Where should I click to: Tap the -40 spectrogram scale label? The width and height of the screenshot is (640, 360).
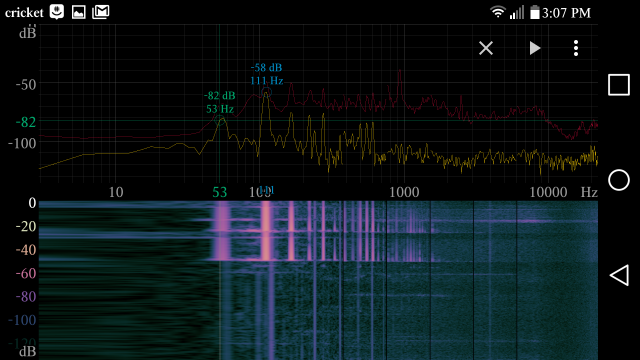(x=26, y=249)
